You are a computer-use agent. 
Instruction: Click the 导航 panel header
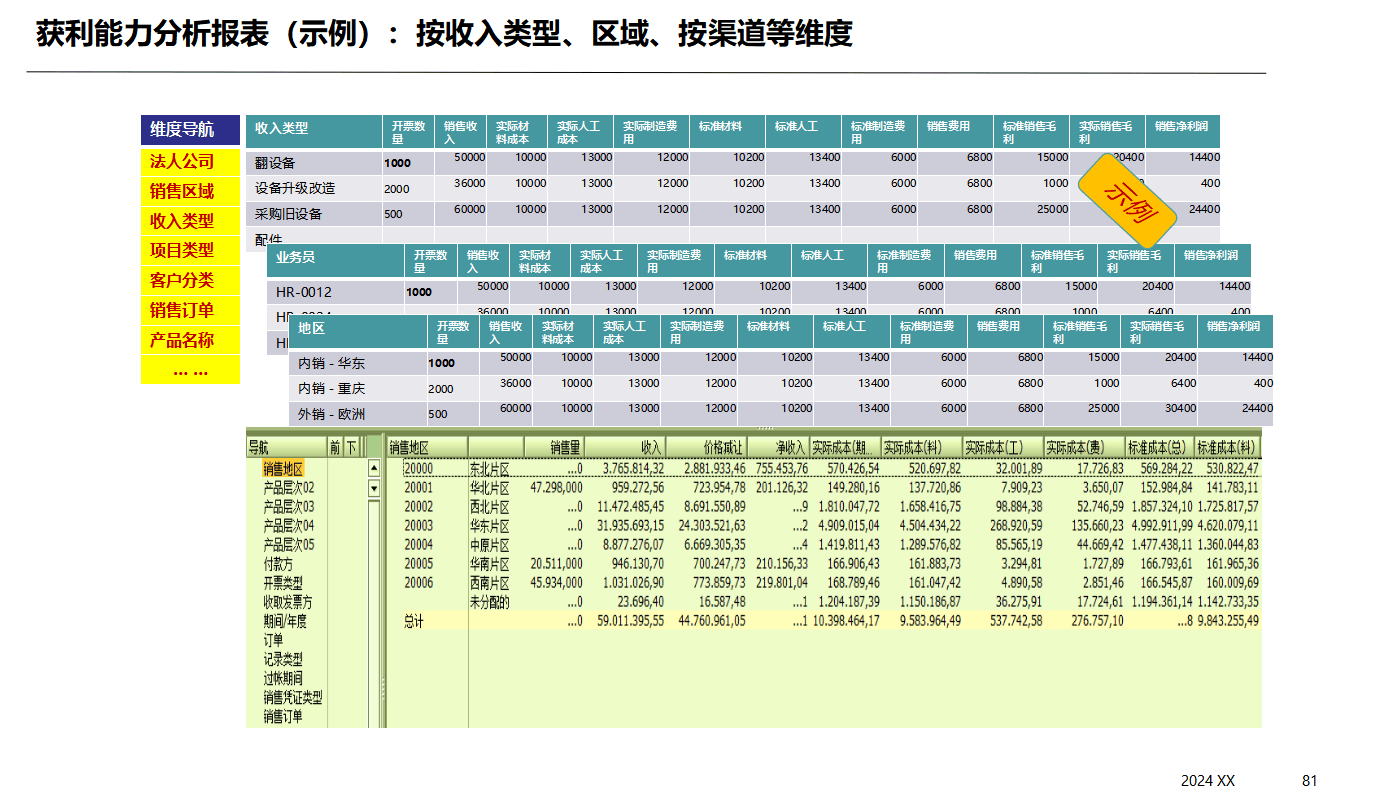pyautogui.click(x=286, y=448)
